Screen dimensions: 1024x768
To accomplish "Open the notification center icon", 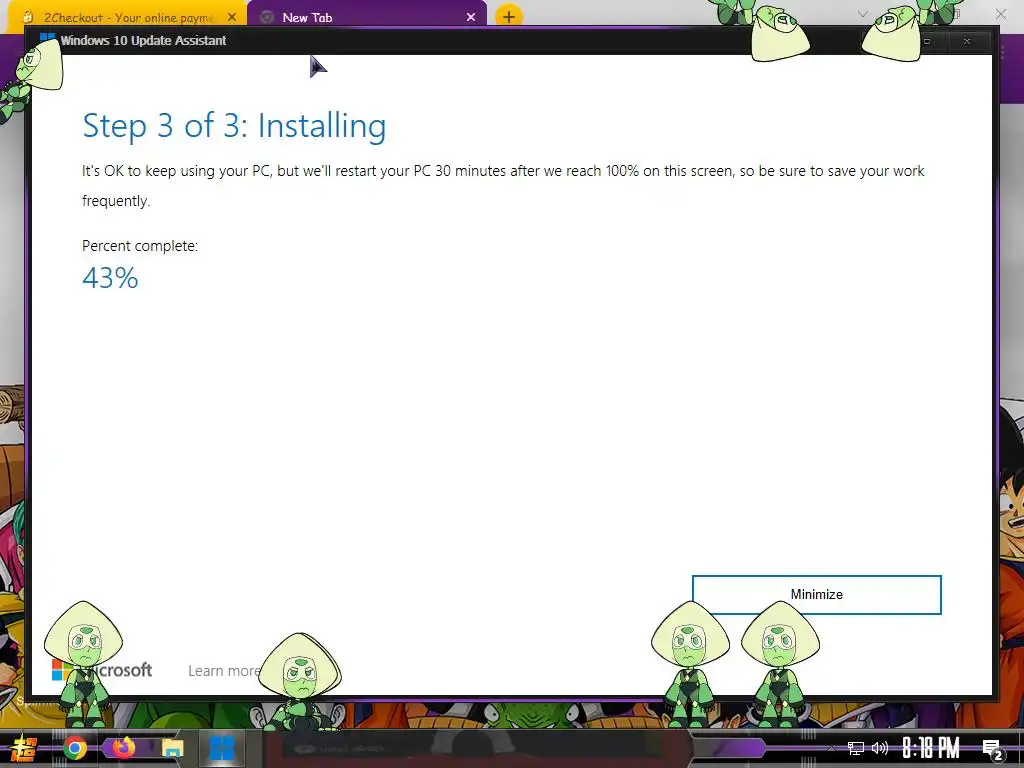I will pos(992,749).
